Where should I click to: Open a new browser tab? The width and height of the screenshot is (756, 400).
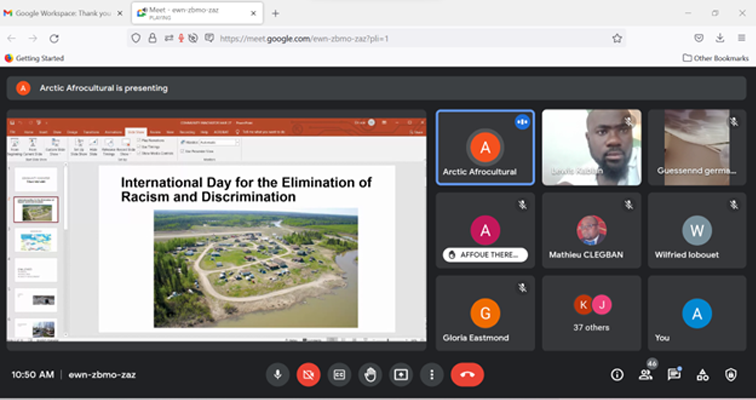tap(276, 13)
